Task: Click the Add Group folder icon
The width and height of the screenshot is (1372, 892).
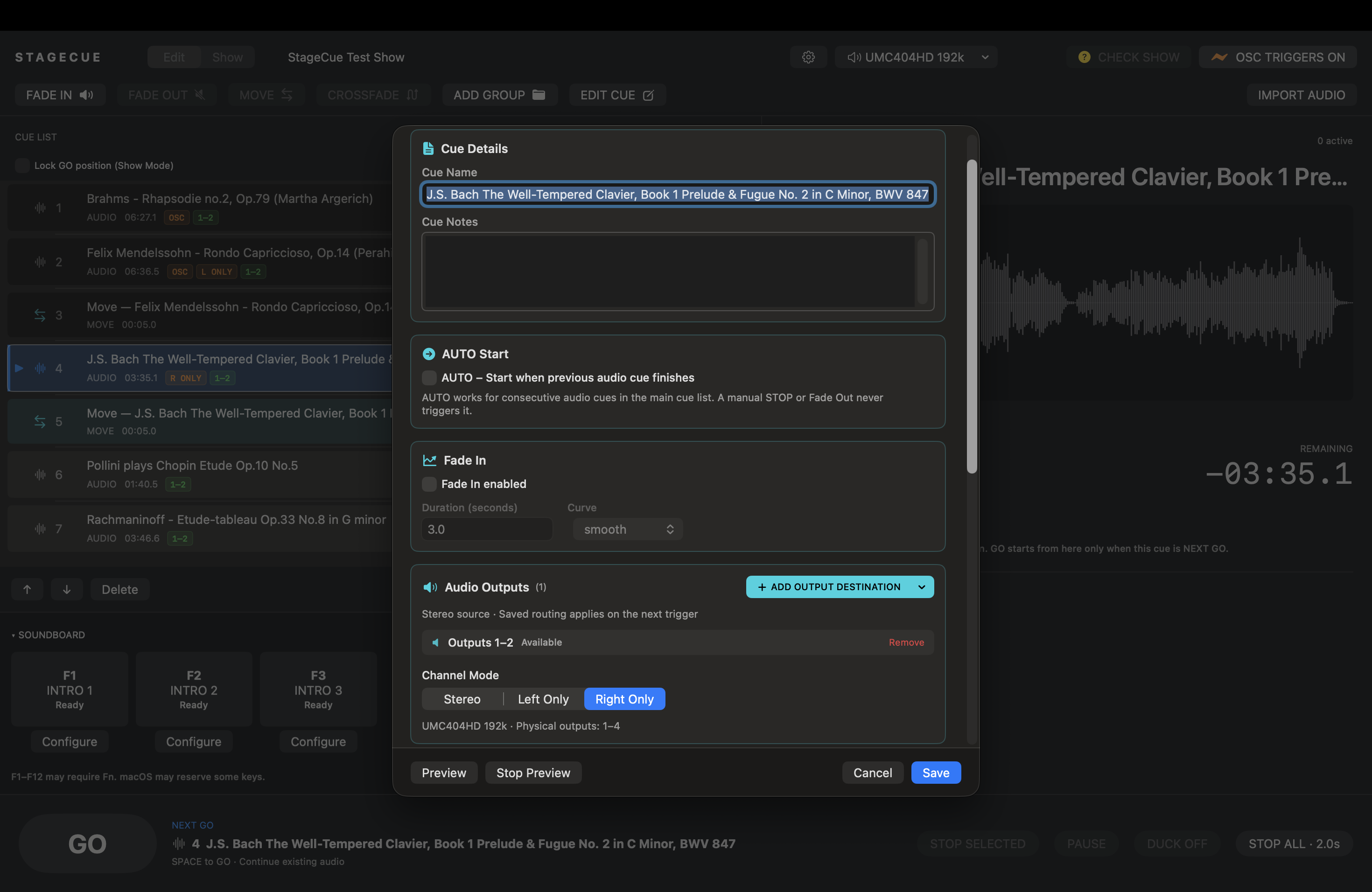Action: (539, 95)
